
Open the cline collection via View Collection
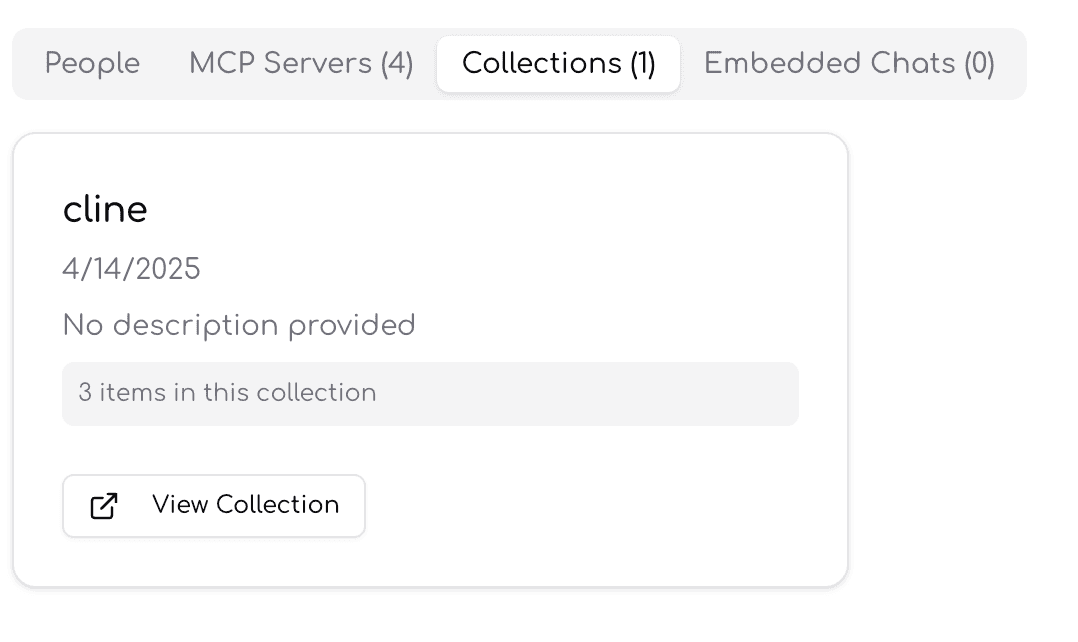click(213, 505)
